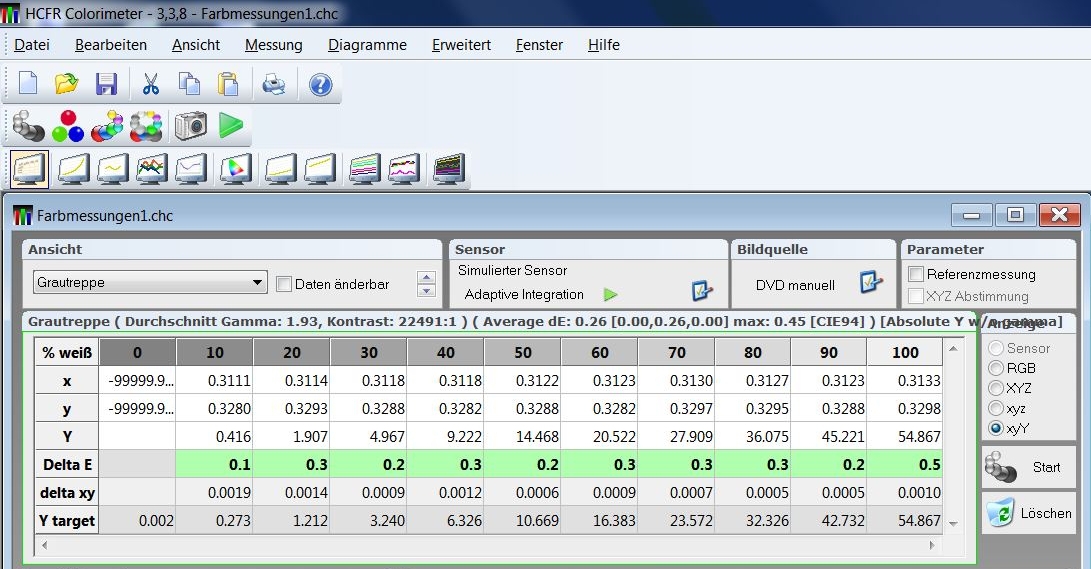Image resolution: width=1091 pixels, height=569 pixels.
Task: Click the Löschen button
Action: (1028, 513)
